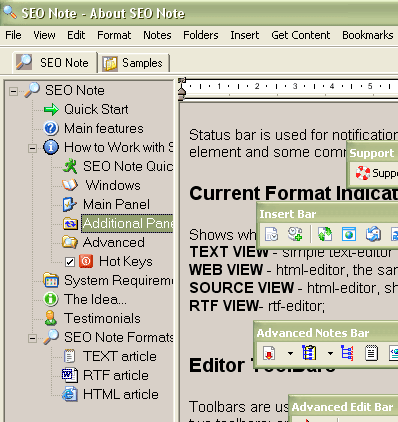Select the Main features note

104,128
